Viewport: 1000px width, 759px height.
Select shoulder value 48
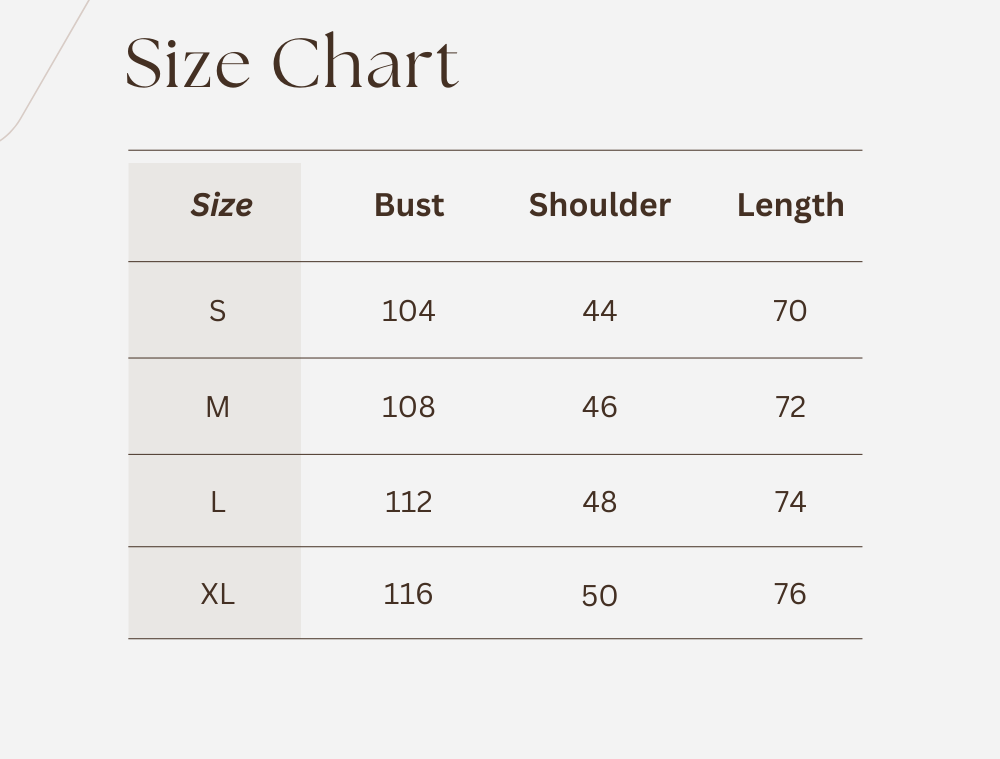599,502
